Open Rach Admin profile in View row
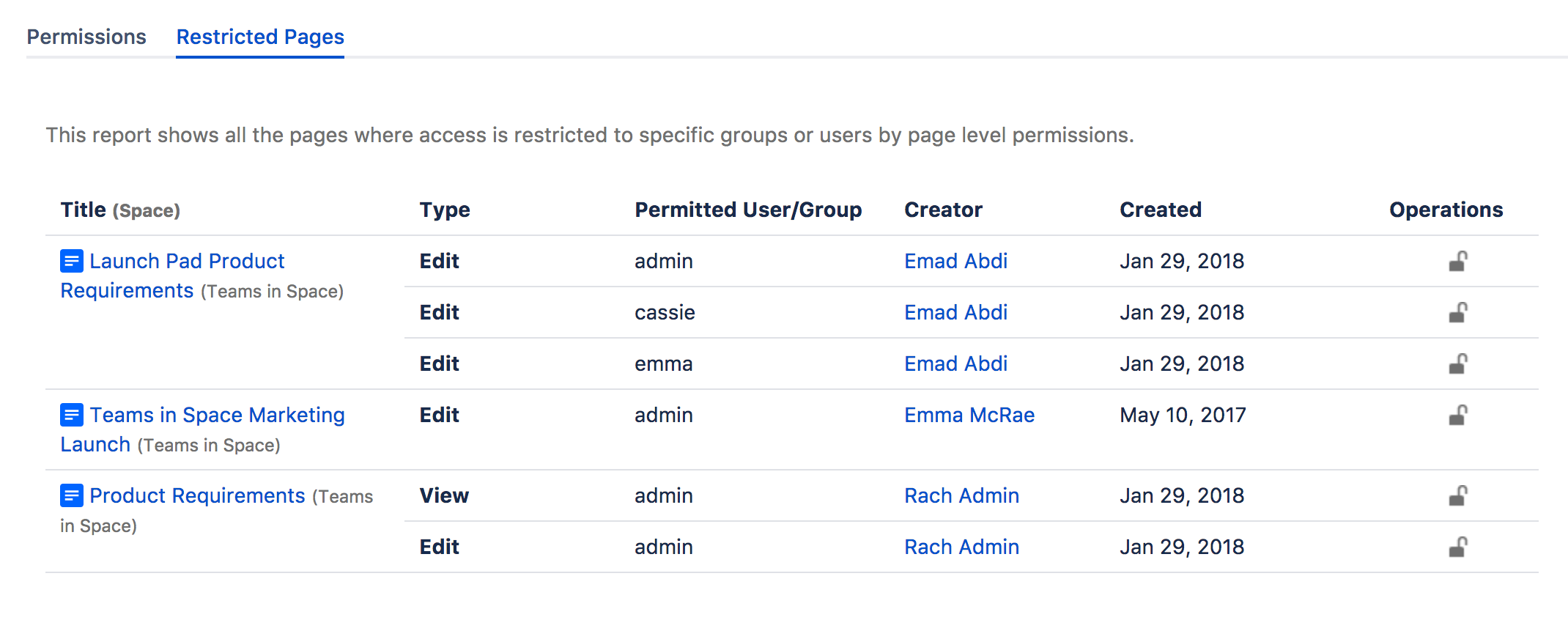 click(961, 495)
